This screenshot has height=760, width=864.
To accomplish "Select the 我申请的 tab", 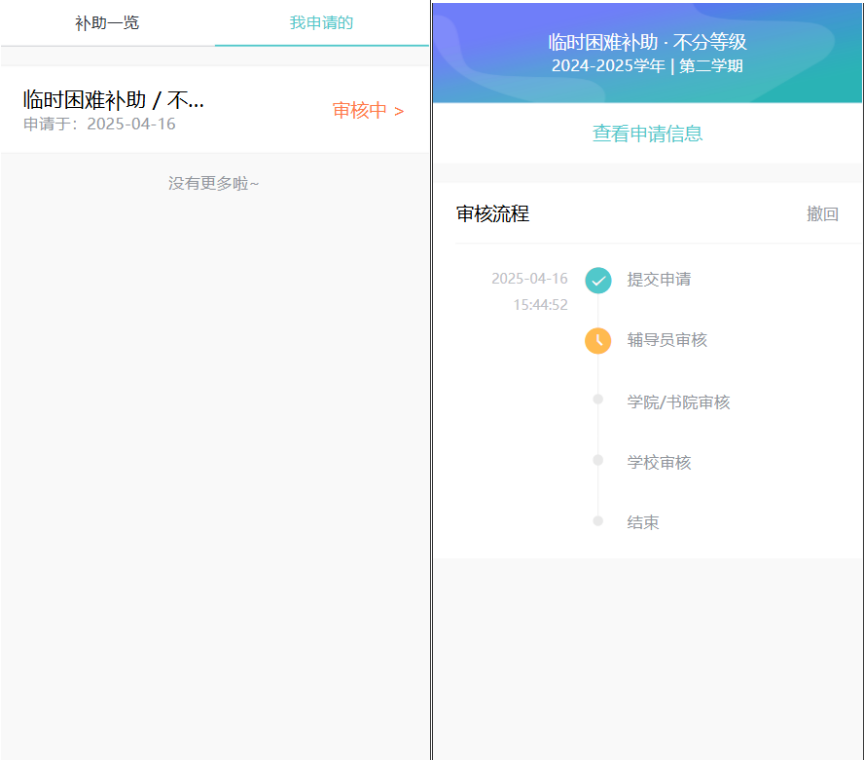I will tap(321, 23).
